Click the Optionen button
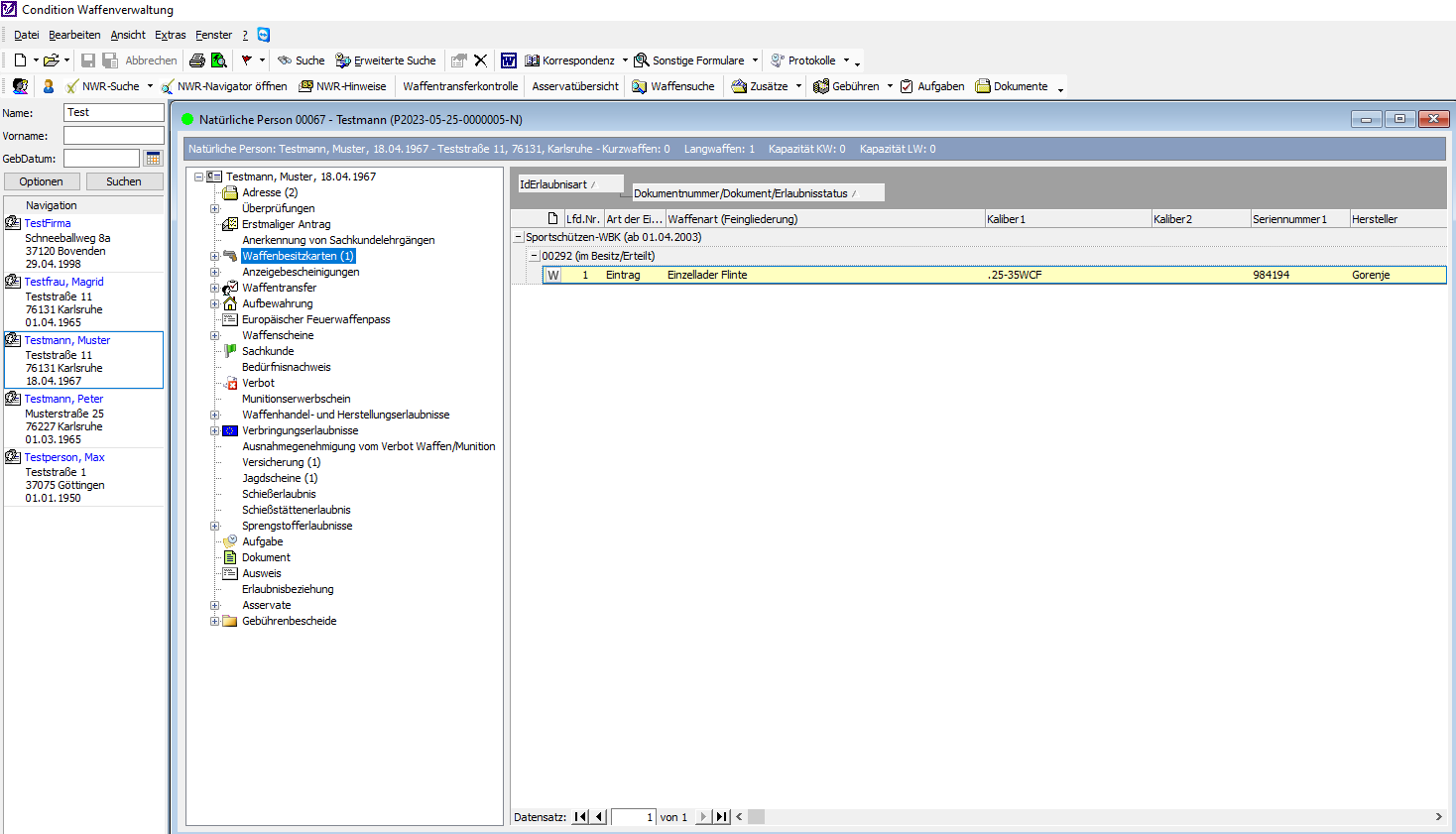 42,181
